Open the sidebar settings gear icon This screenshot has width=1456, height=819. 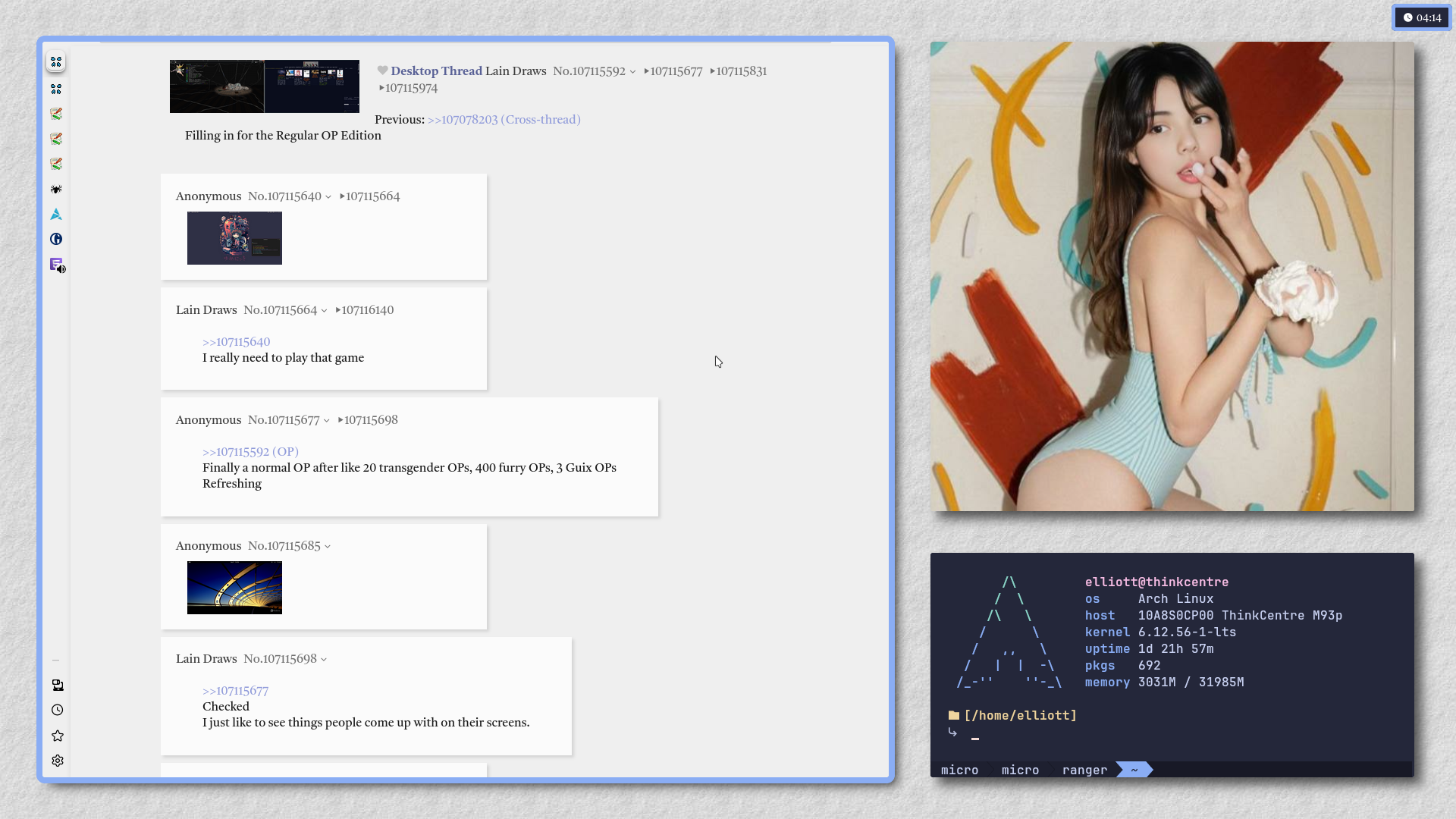click(x=58, y=761)
